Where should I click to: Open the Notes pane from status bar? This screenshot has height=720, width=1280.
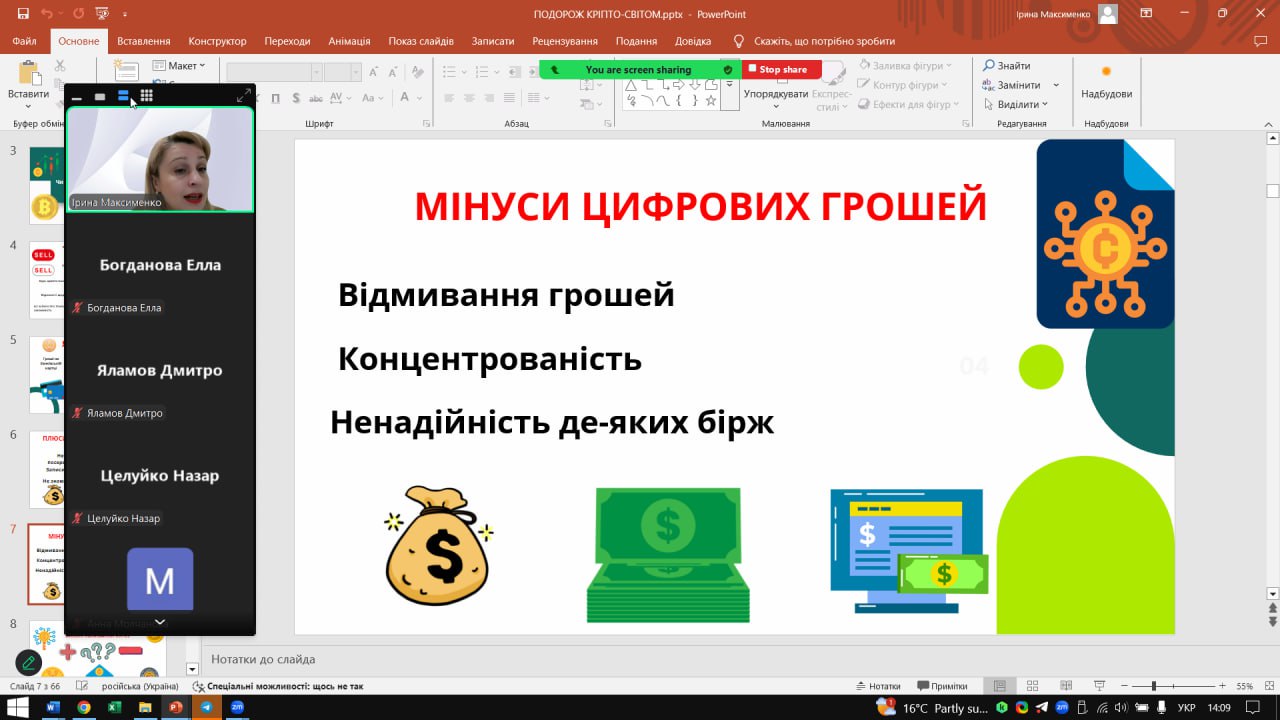tap(878, 686)
